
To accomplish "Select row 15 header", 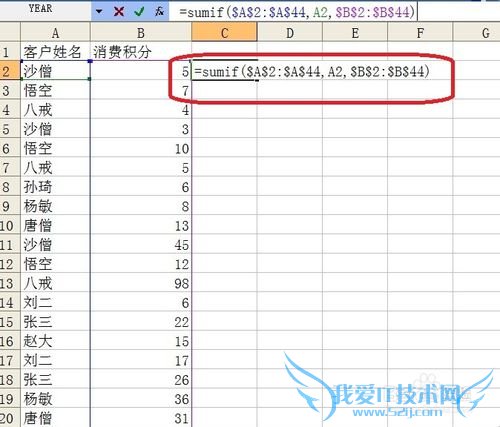I will point(10,322).
